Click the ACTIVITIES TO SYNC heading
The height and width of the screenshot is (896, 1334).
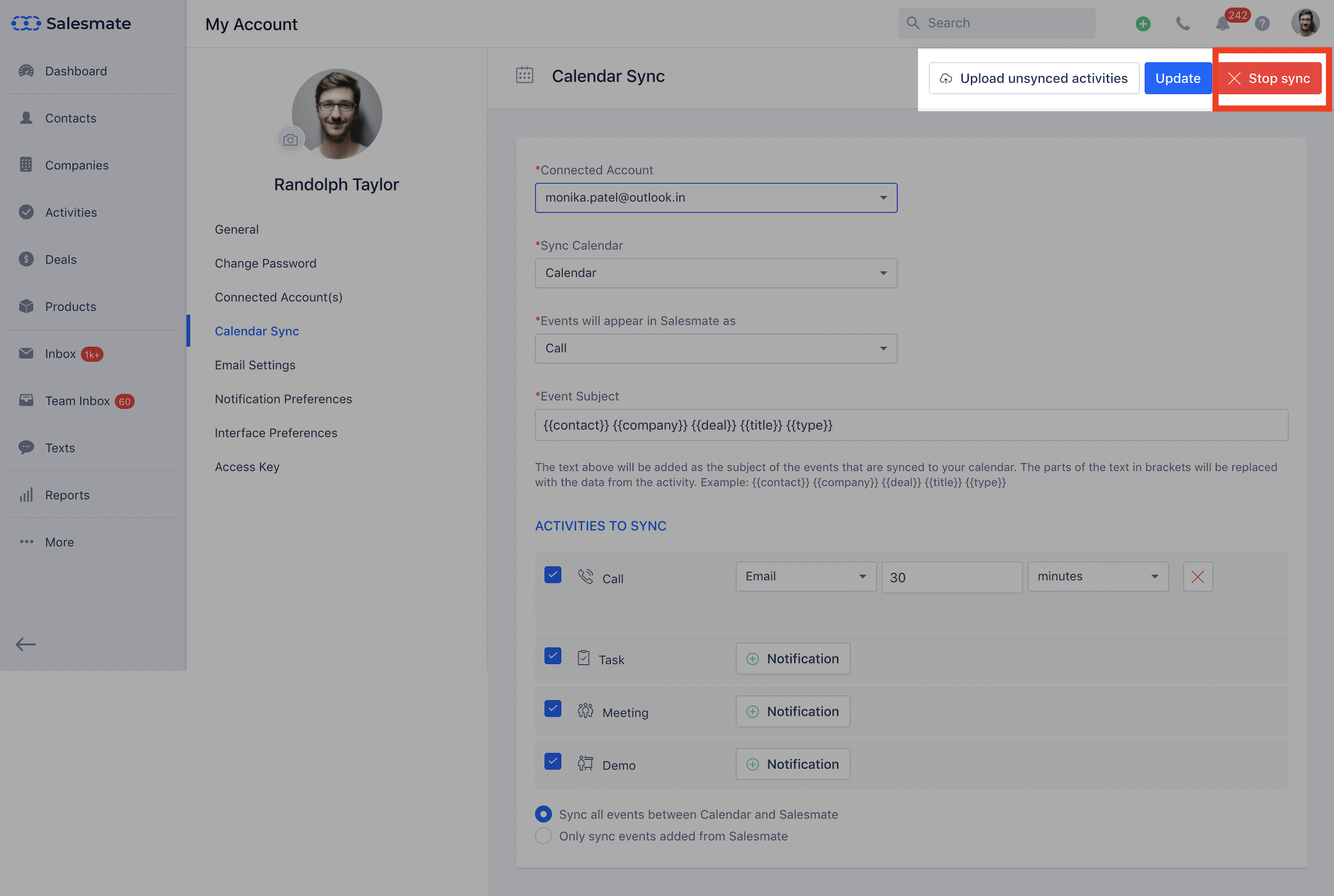pos(601,526)
